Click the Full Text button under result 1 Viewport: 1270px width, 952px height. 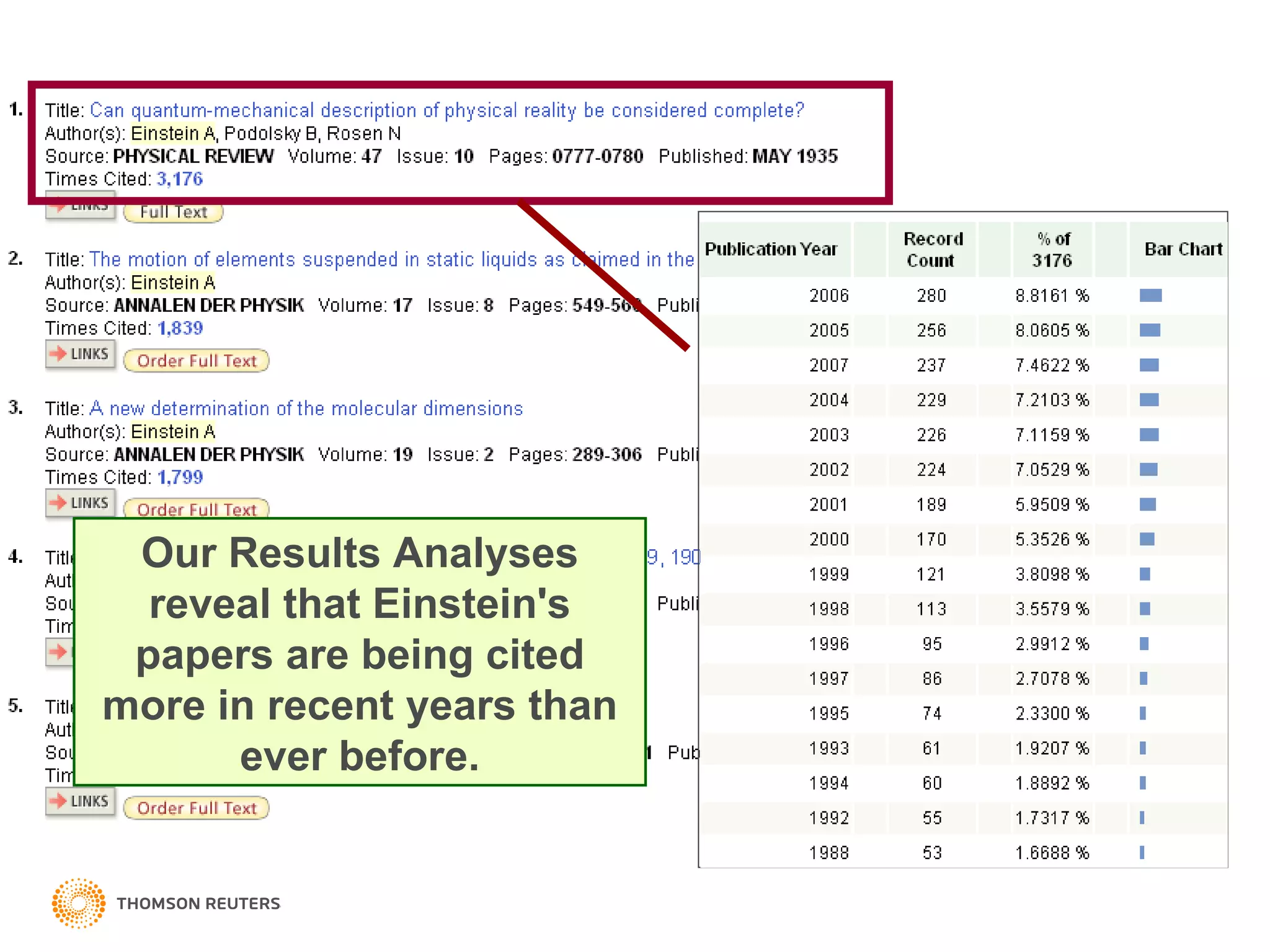coord(173,213)
